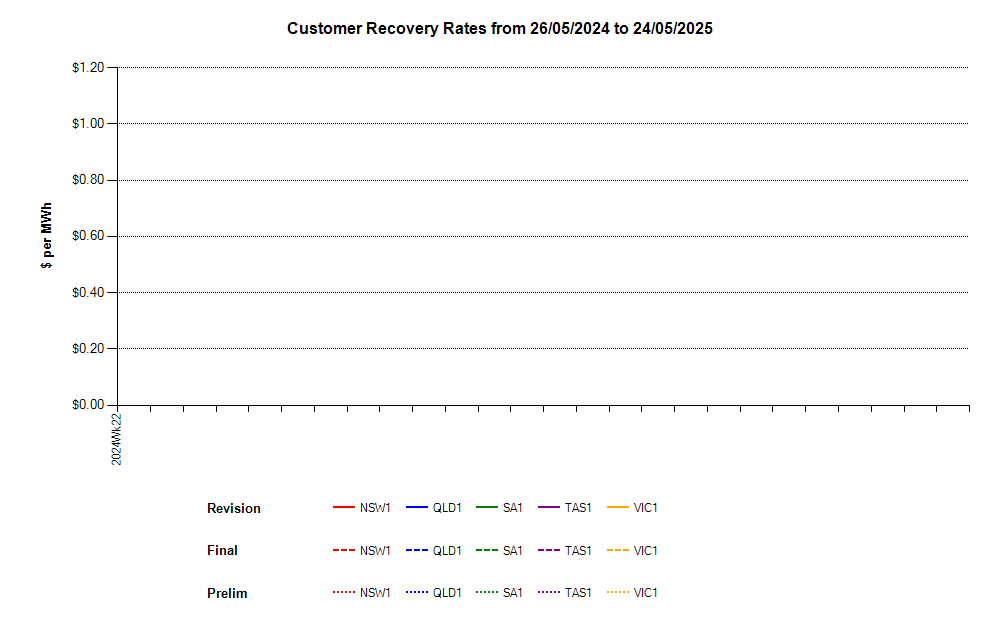Toggle the dashed blue QLD1 Final series

[417, 550]
